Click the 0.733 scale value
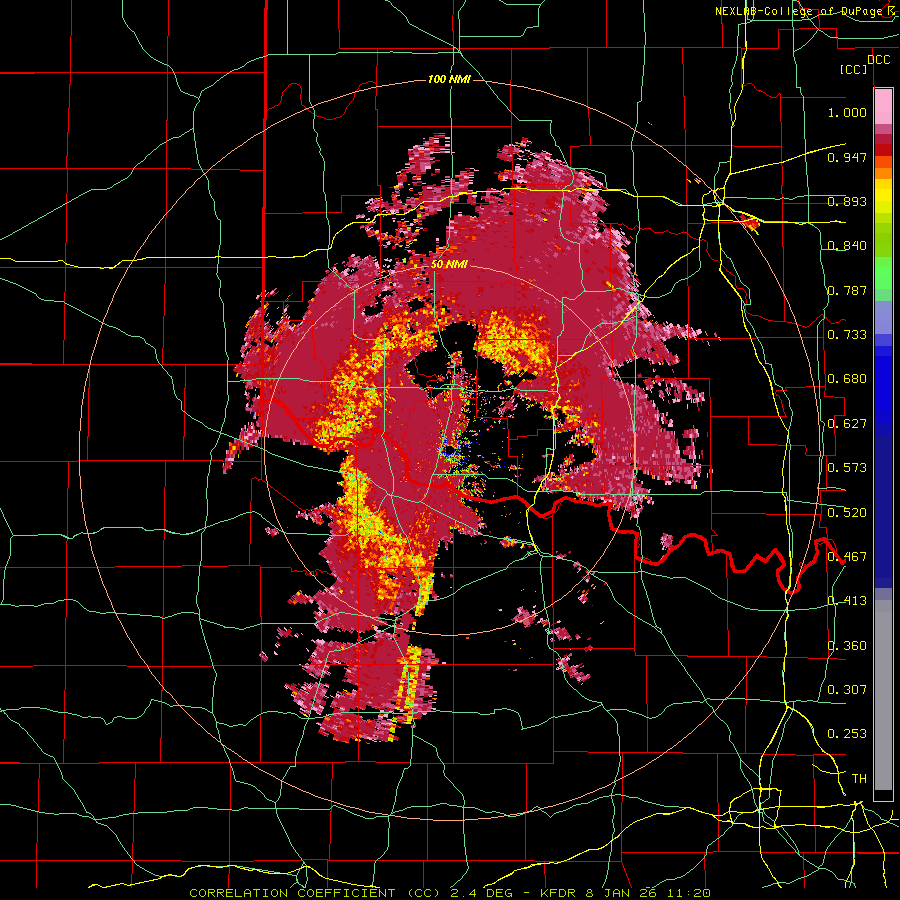This screenshot has width=900, height=900. pos(847,335)
